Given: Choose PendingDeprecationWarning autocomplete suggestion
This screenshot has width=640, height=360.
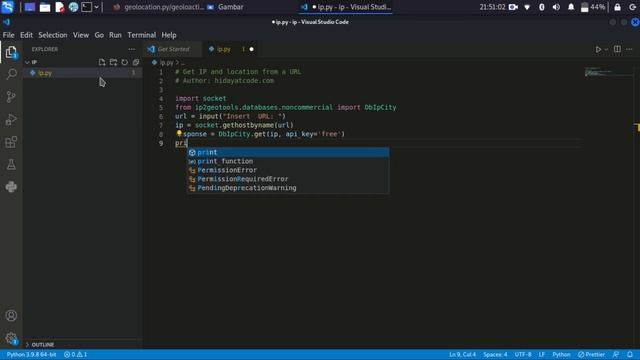Looking at the screenshot, I should 288,188.
